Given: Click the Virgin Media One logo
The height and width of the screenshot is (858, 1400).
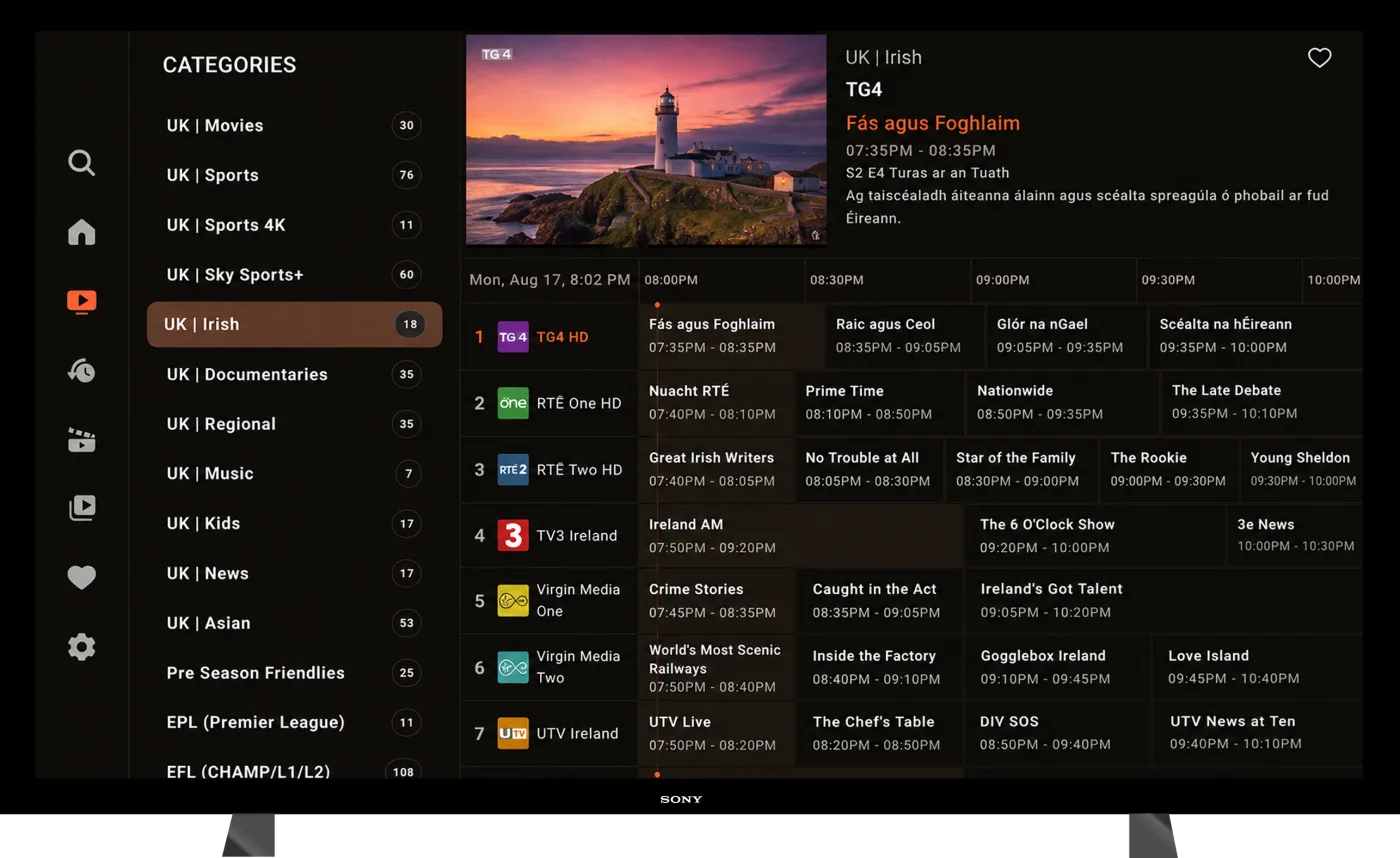Looking at the screenshot, I should [x=513, y=601].
